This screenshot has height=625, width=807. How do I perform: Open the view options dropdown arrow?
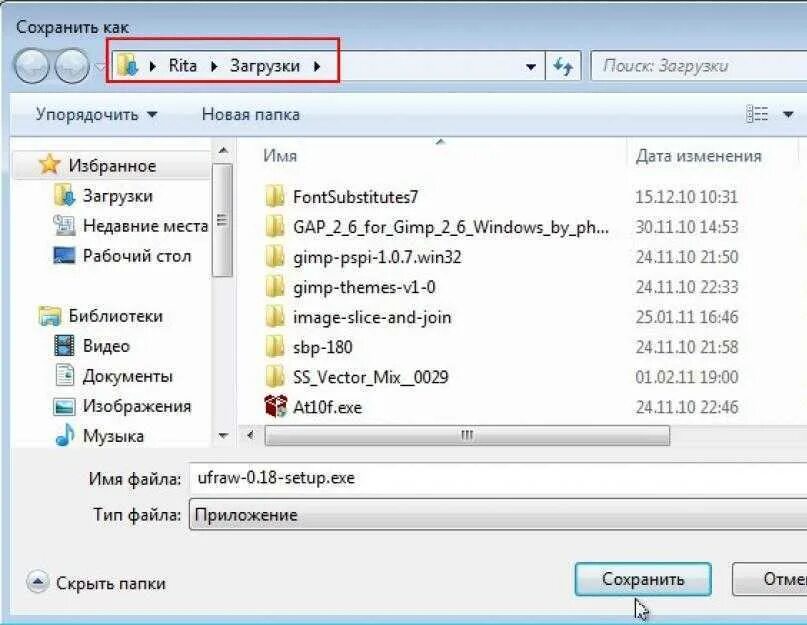click(787, 114)
